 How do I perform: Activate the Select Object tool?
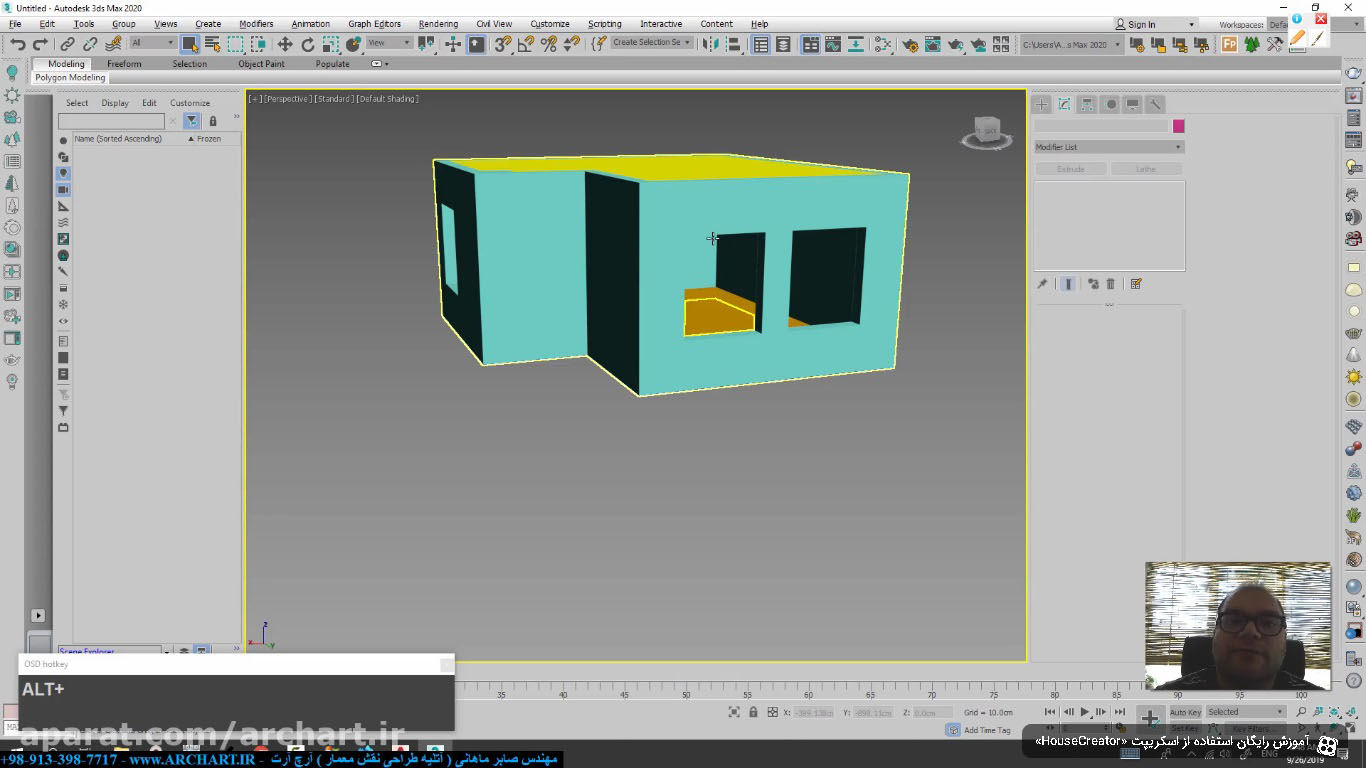pos(189,44)
